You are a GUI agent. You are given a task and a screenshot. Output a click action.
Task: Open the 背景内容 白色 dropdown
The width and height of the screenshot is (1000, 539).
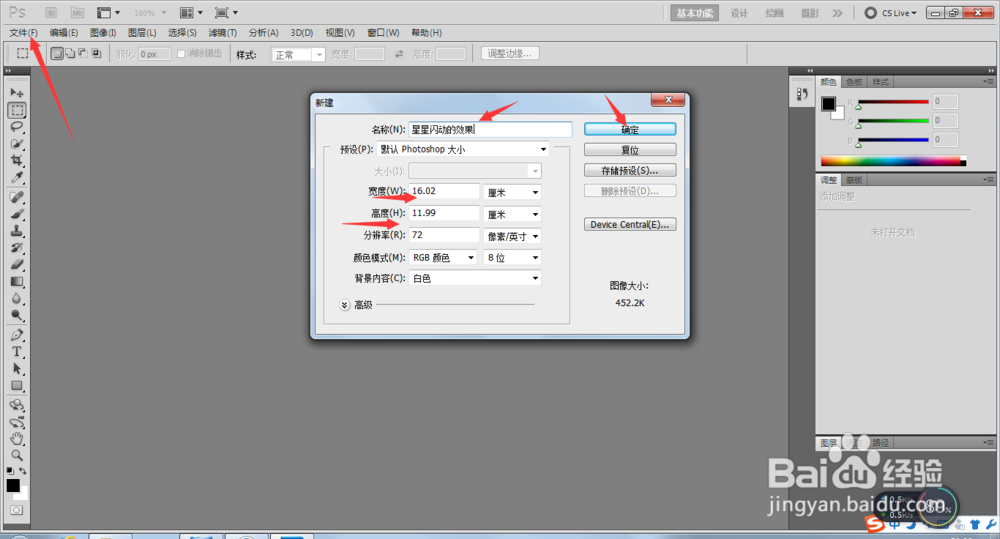point(474,278)
